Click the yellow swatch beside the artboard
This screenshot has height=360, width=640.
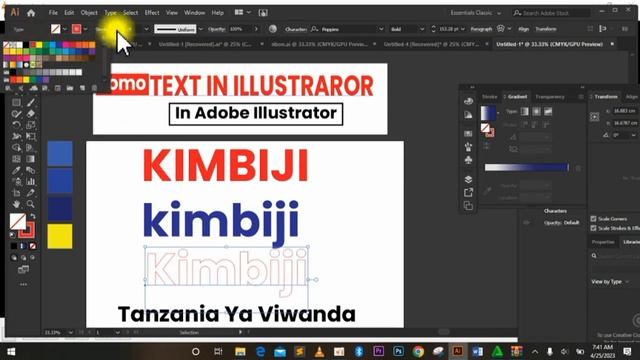(x=60, y=236)
